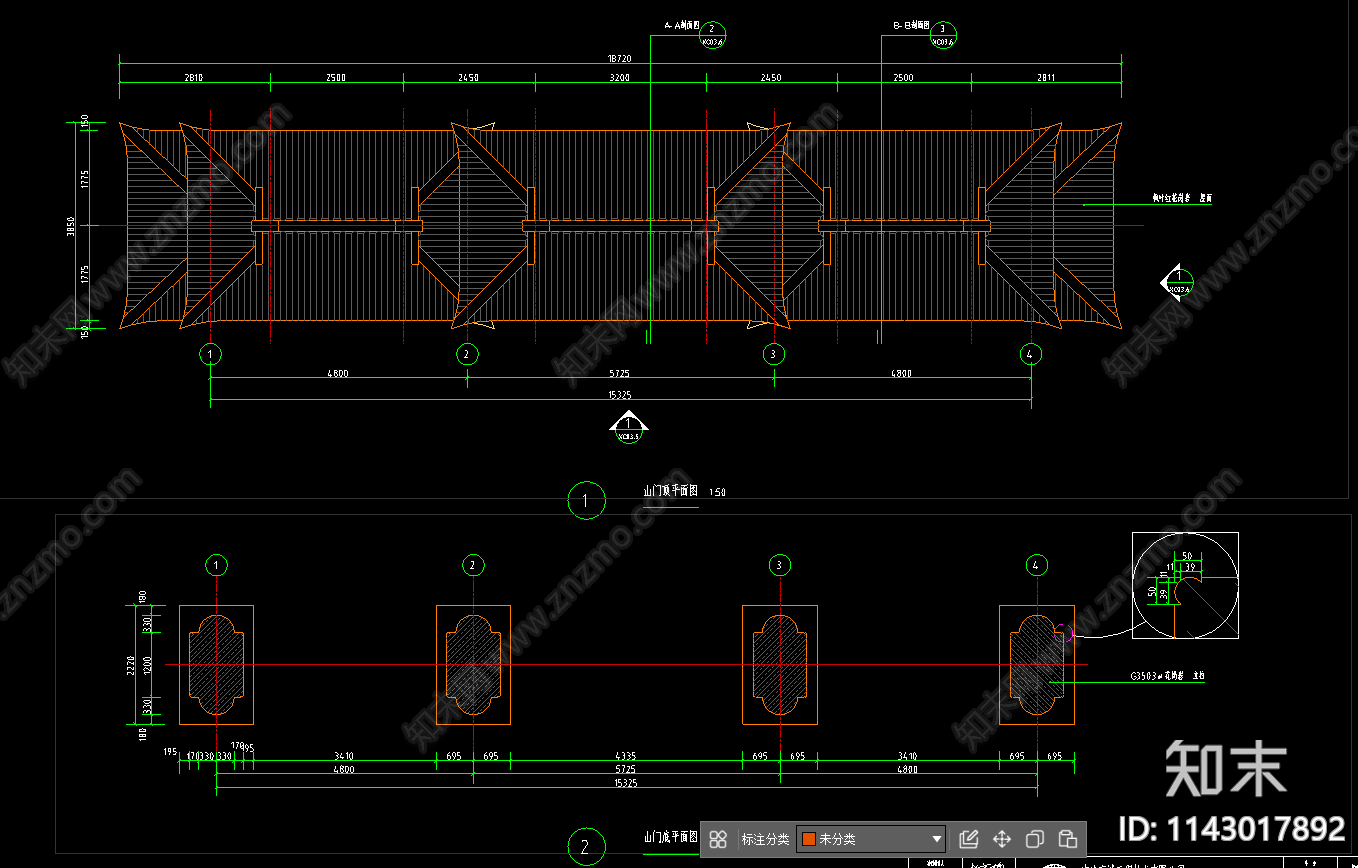The image size is (1358, 868).
Task: Click title circle 1 beside 山门顶平面图
Action: point(586,499)
